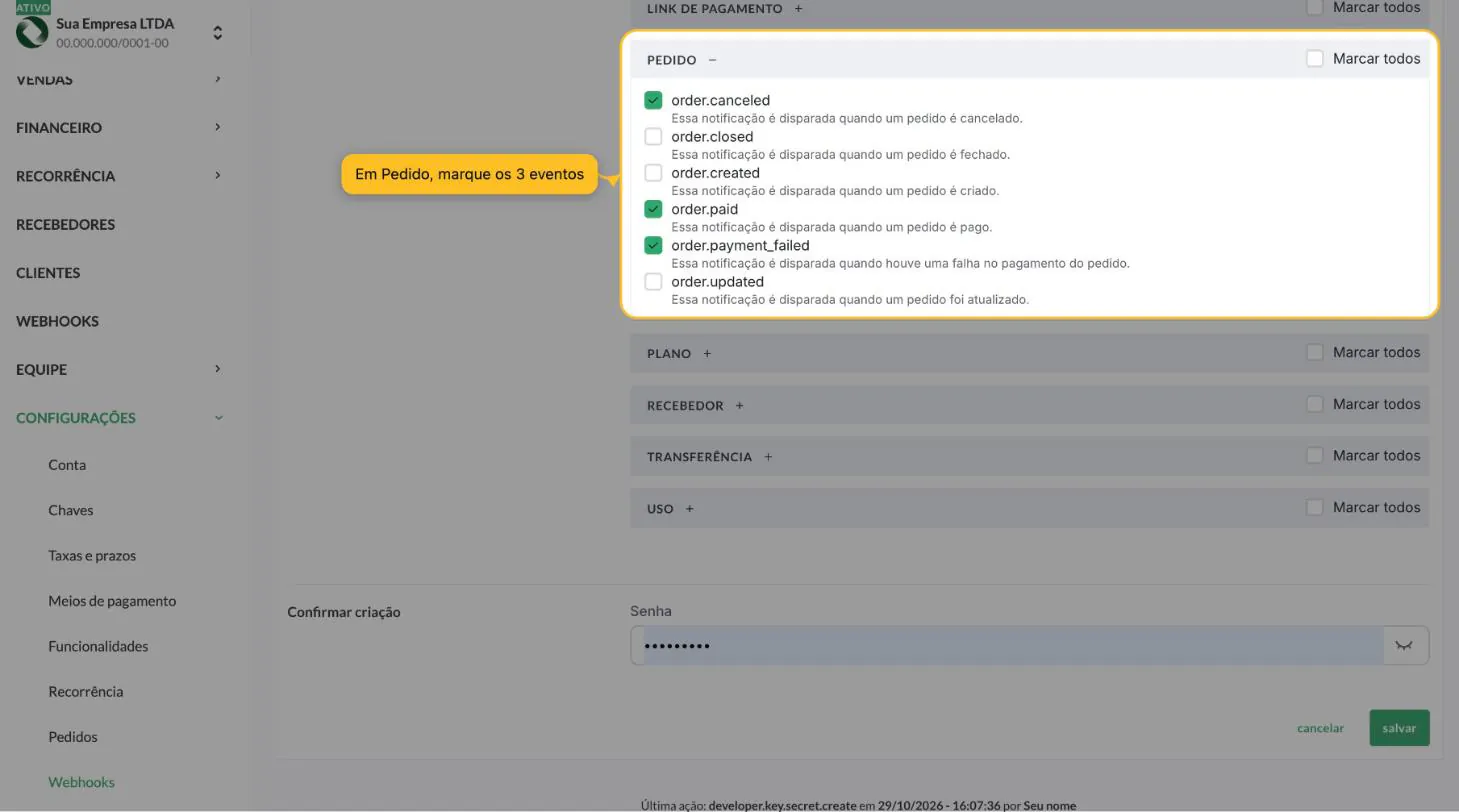Click the company logo icon
The height and width of the screenshot is (812, 1459).
(x=32, y=32)
